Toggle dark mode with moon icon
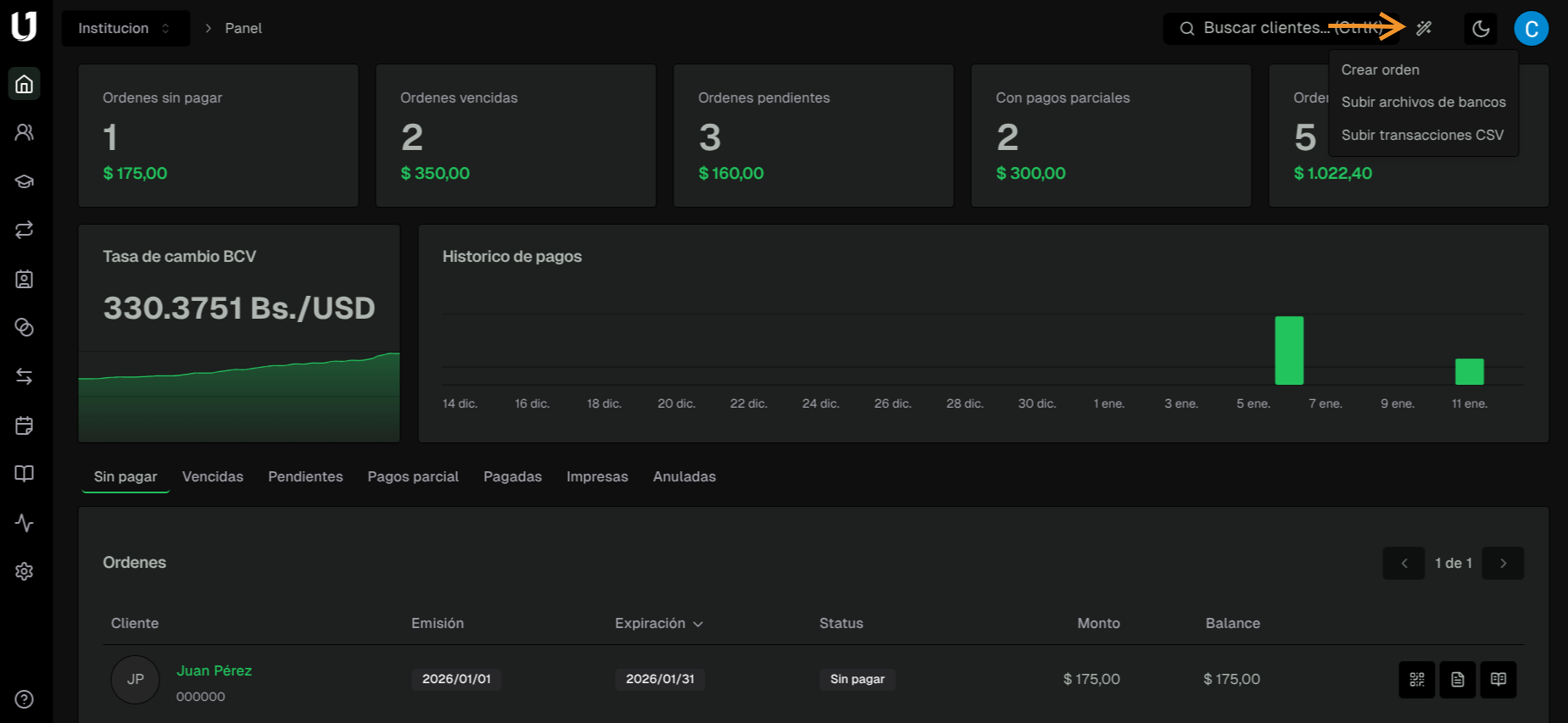 pos(1481,29)
